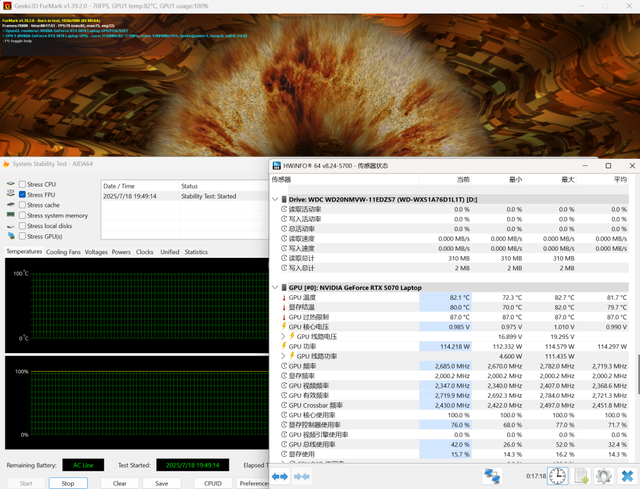
Task: Switch to the Cooling Fans tab
Action: click(x=63, y=252)
